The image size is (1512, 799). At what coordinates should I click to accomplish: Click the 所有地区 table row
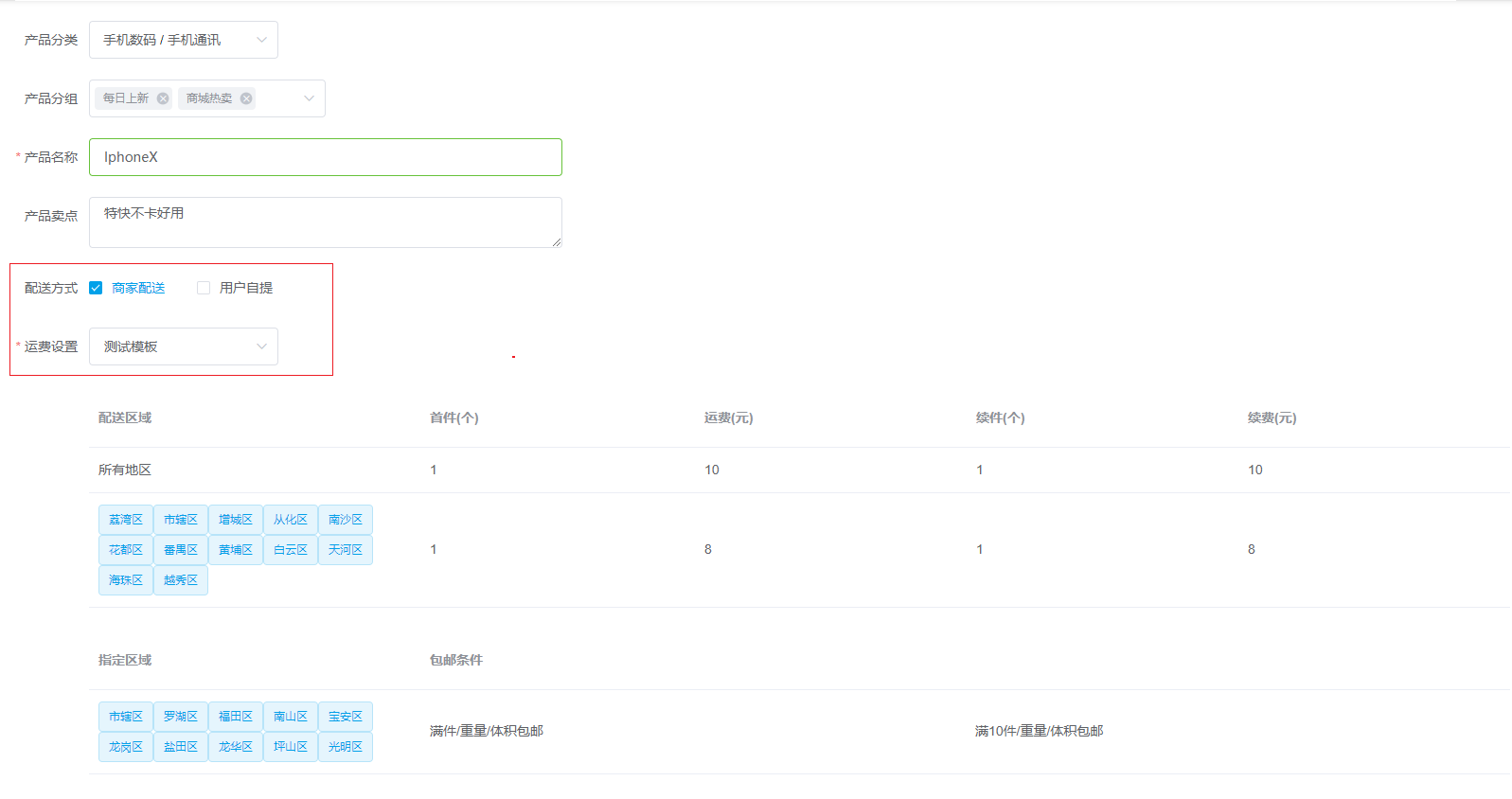click(x=125, y=470)
